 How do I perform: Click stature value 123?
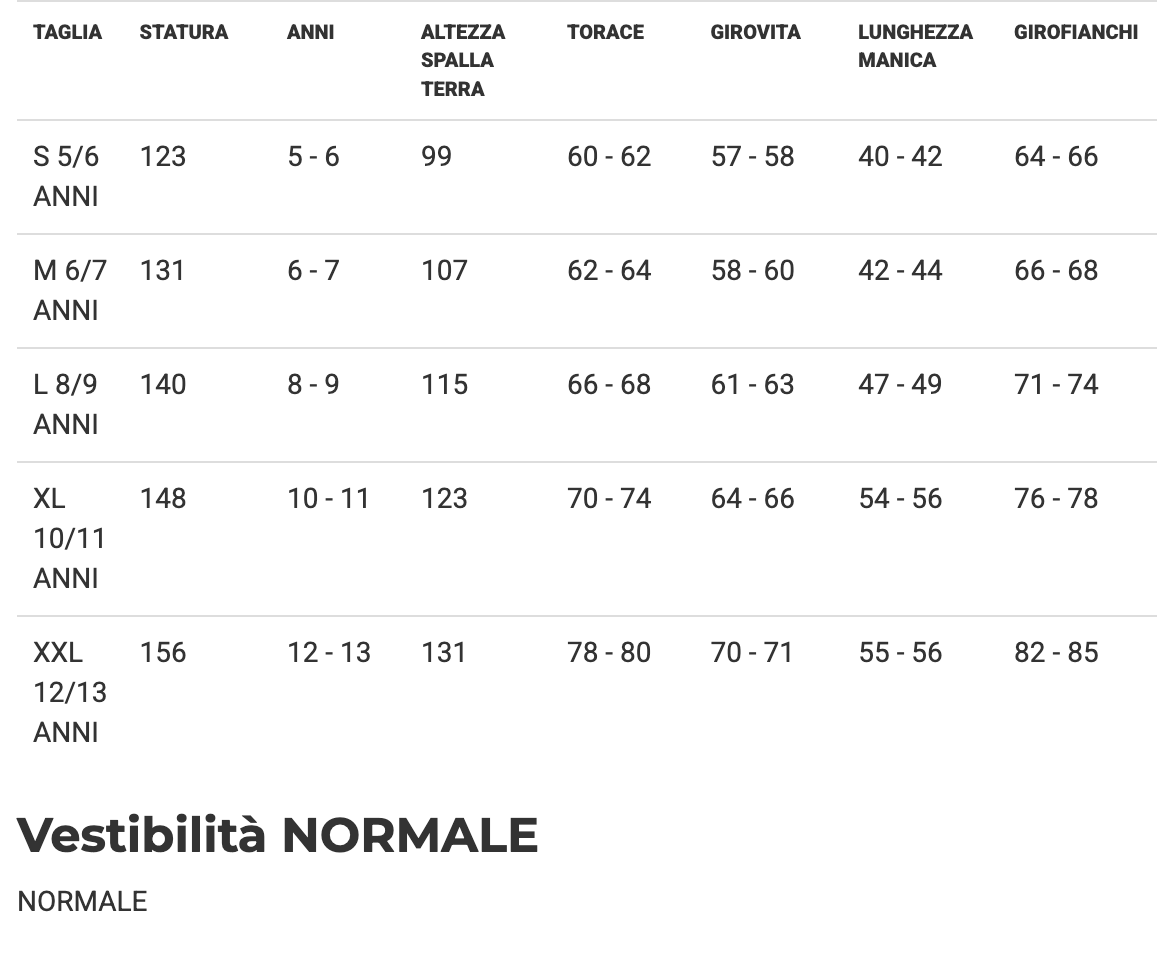[163, 157]
